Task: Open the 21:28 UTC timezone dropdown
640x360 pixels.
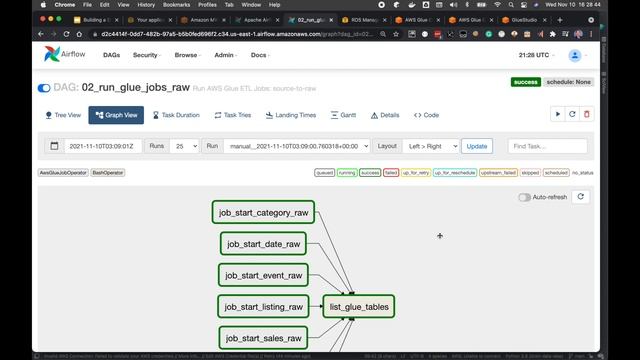Action: click(536, 55)
